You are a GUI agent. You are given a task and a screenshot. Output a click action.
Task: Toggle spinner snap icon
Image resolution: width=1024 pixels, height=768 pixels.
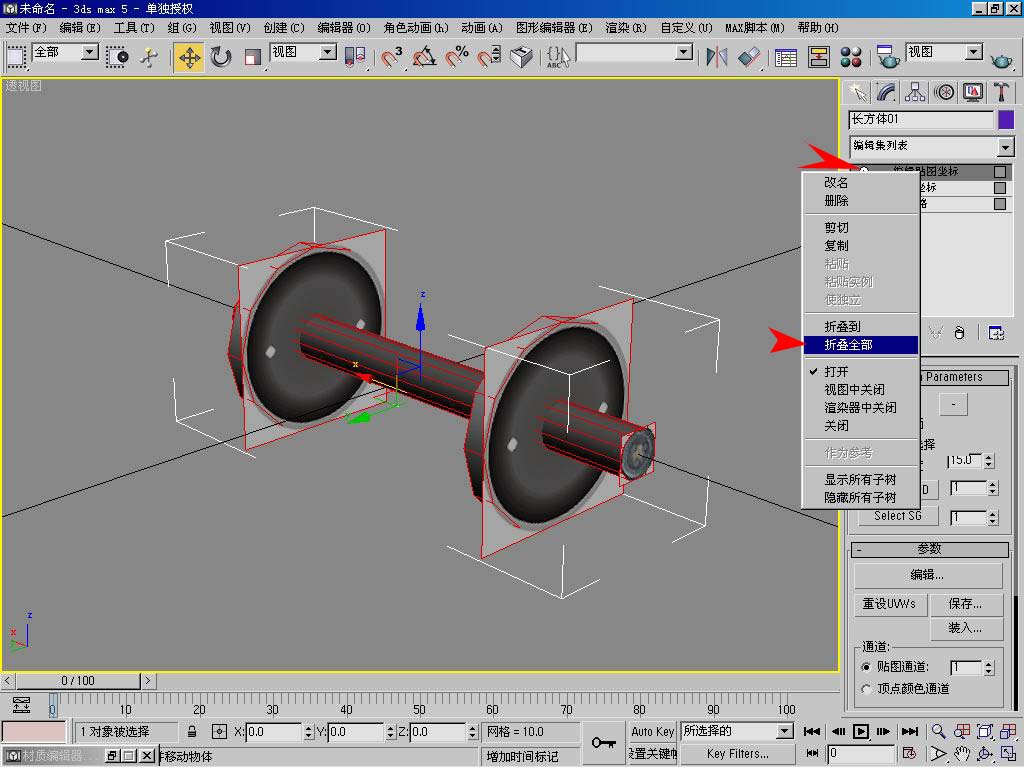(488, 57)
